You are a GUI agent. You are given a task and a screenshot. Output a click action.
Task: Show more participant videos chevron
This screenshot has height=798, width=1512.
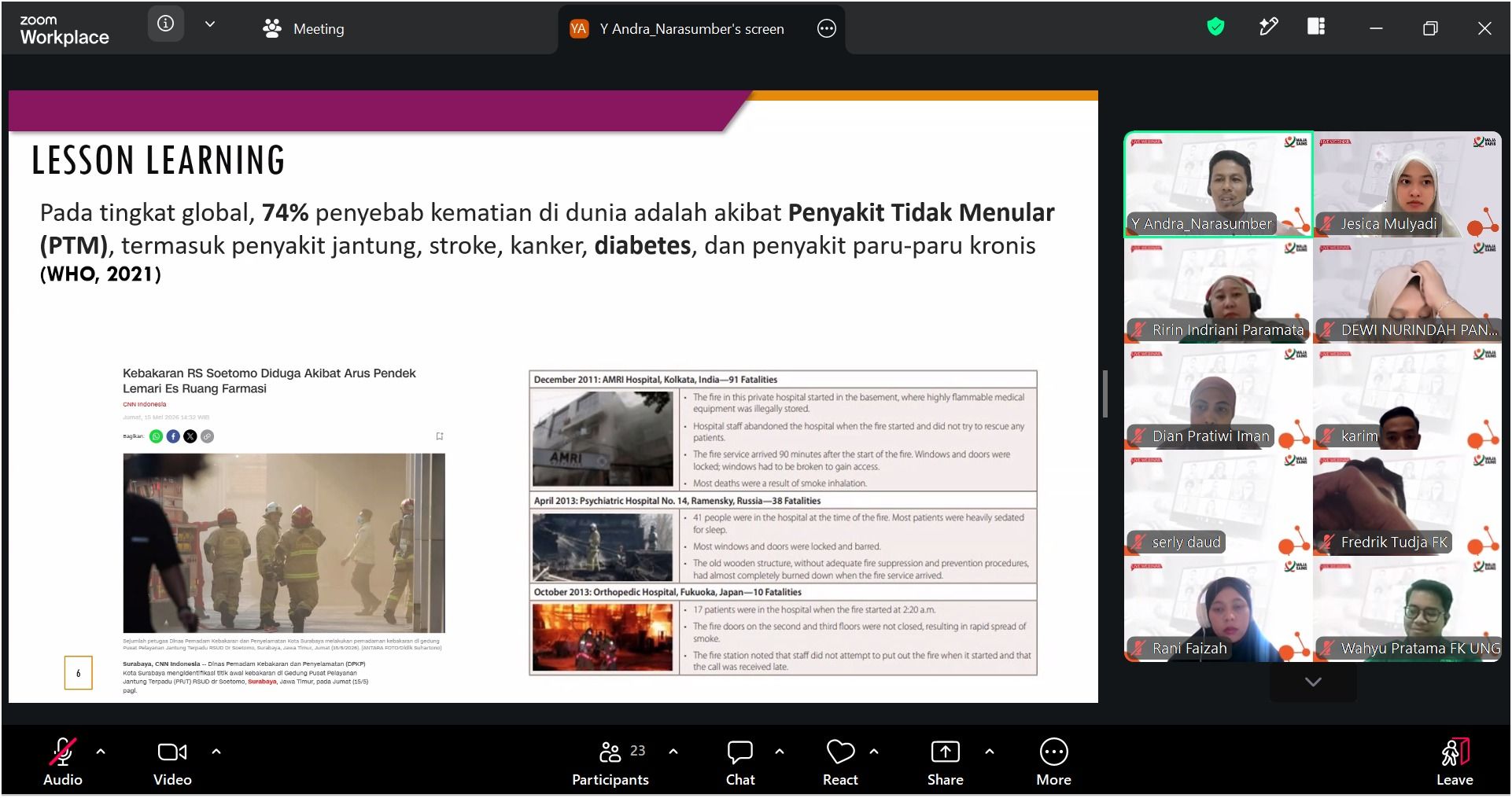(x=1313, y=682)
